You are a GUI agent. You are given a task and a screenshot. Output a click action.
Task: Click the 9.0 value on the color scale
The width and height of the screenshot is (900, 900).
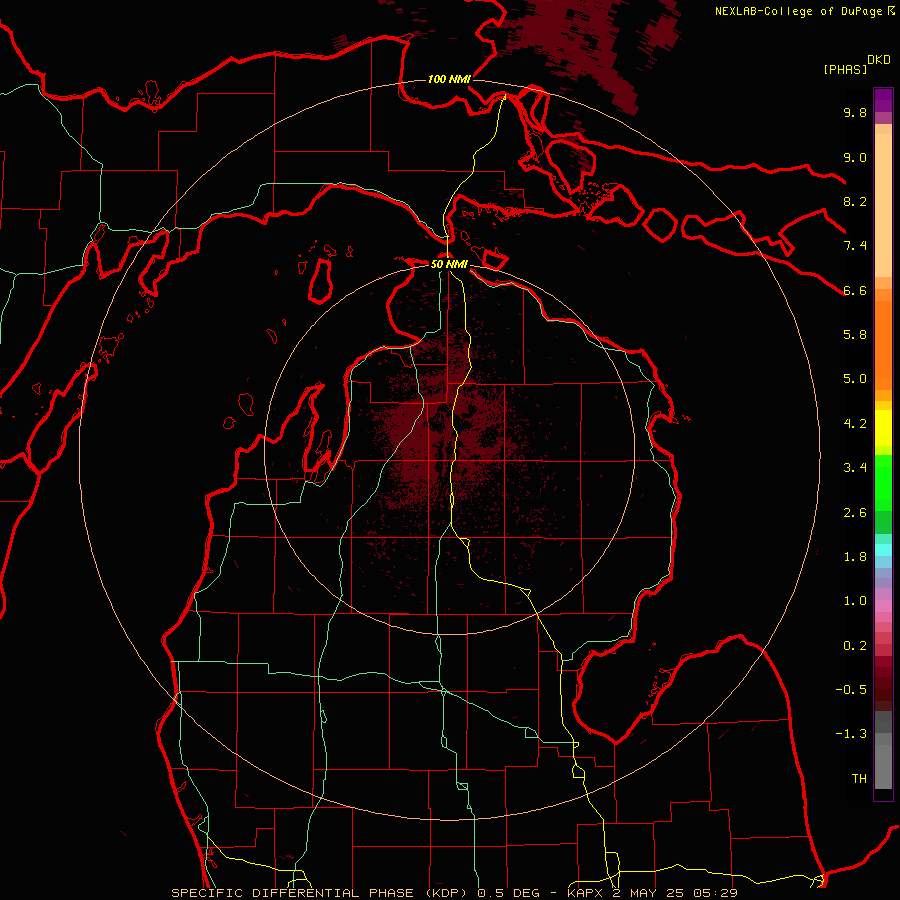855,157
